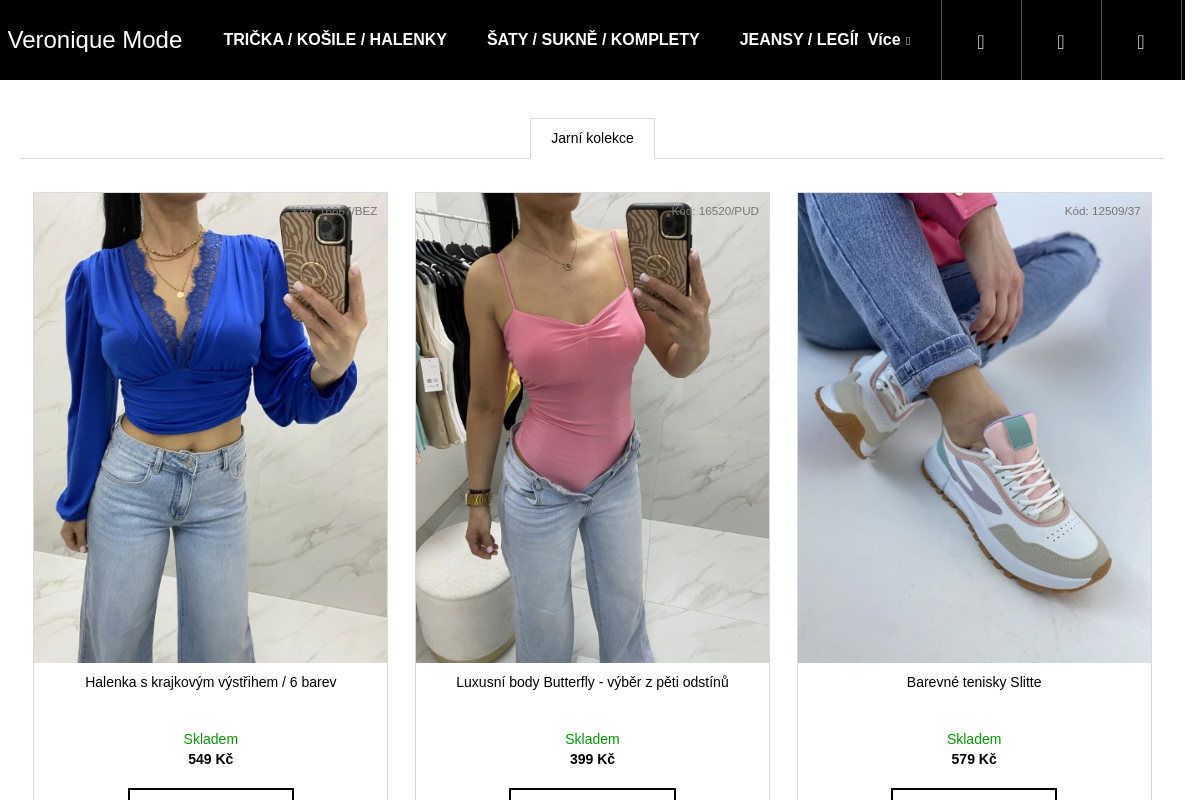Open Luxusní body Butterfly title link
Screen dimensions: 1200x800
point(592,682)
